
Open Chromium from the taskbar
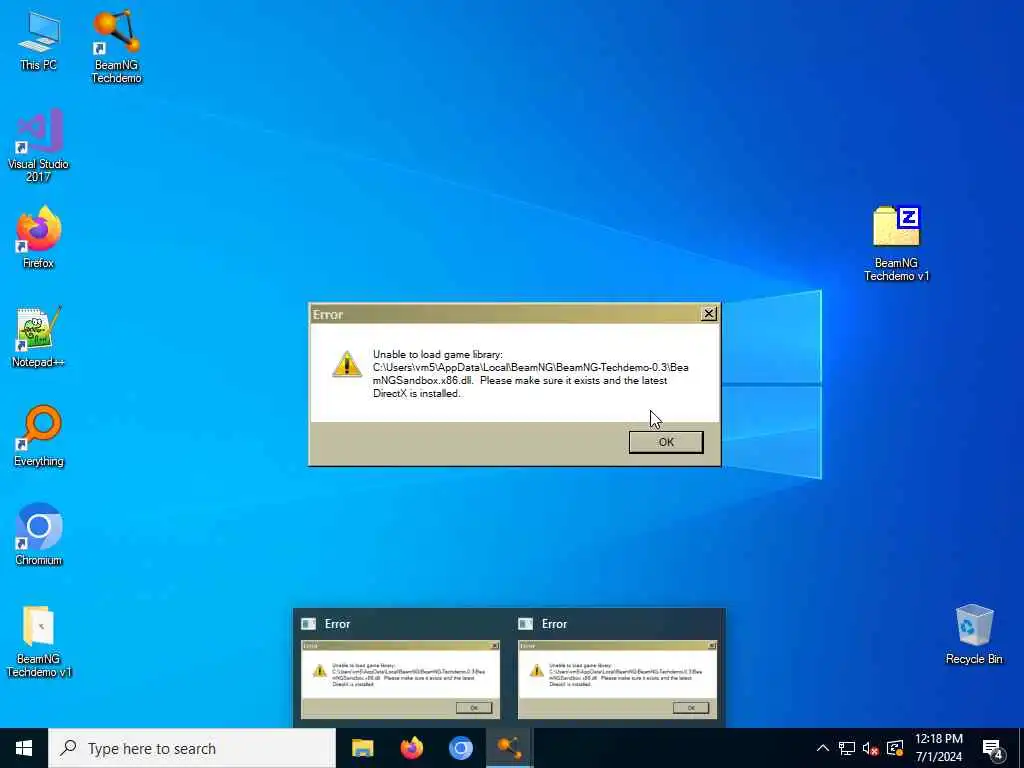[x=460, y=748]
